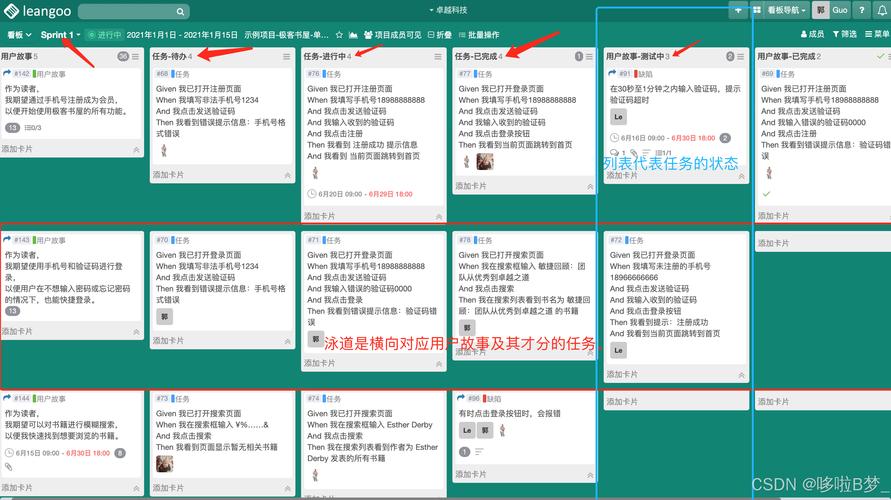
Task: Click the count badge on 任务-已完成 header
Action: [578, 56]
